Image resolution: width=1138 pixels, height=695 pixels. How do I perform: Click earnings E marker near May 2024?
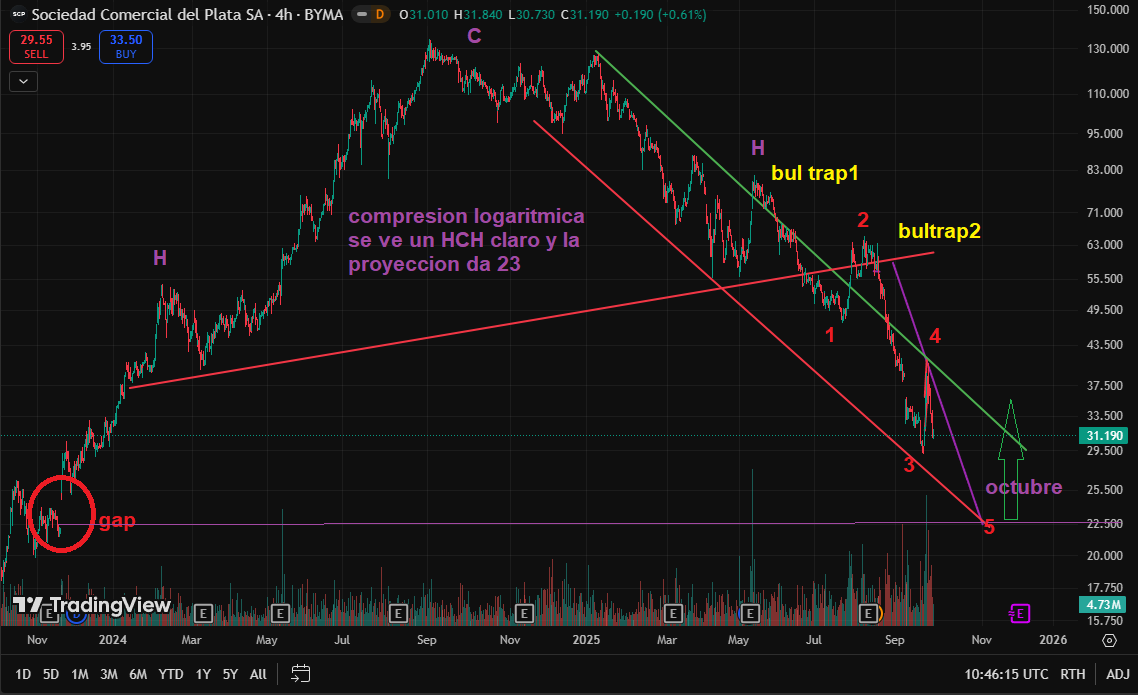point(280,614)
